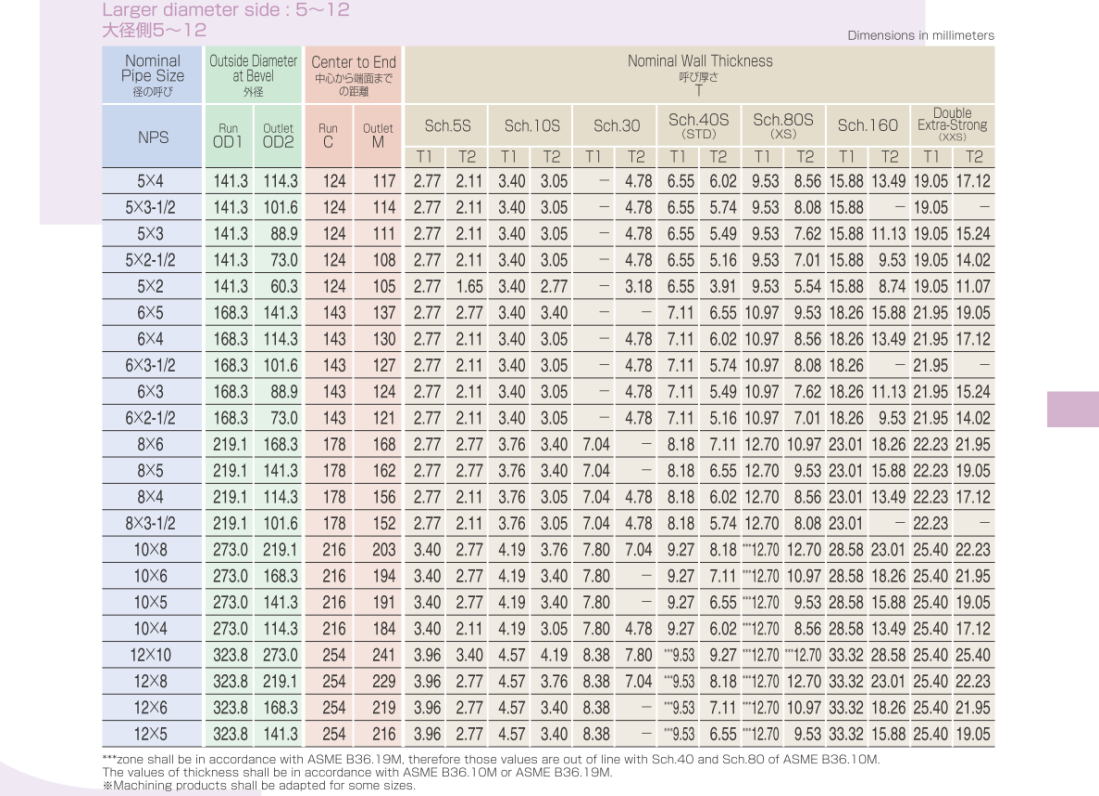Click Sch.40S T2 value '3.91' in 5×2 row
The height and width of the screenshot is (796, 1099).
pyautogui.click(x=723, y=287)
